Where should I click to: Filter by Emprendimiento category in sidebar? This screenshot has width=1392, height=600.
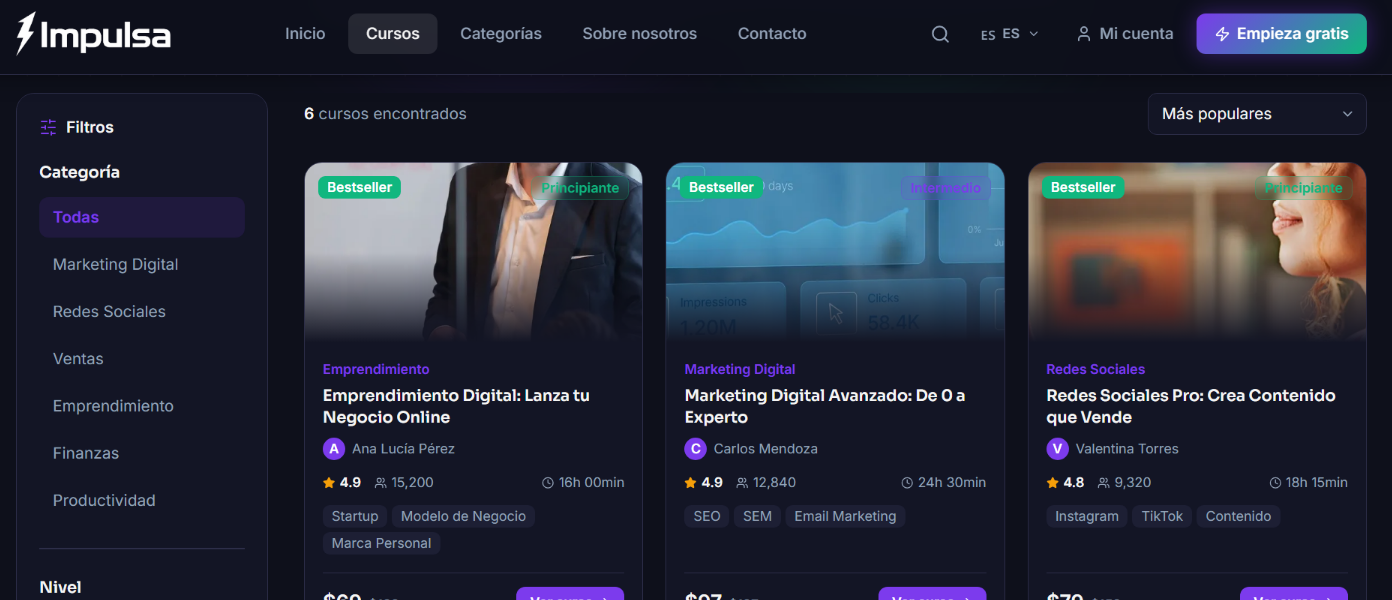pyautogui.click(x=142, y=406)
